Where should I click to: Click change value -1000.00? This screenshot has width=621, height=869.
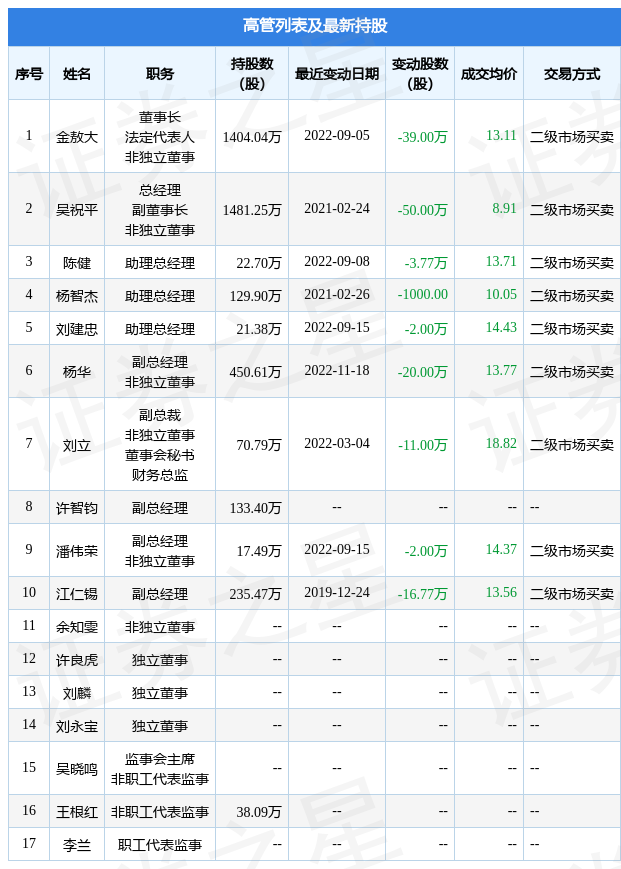[x=423, y=294]
